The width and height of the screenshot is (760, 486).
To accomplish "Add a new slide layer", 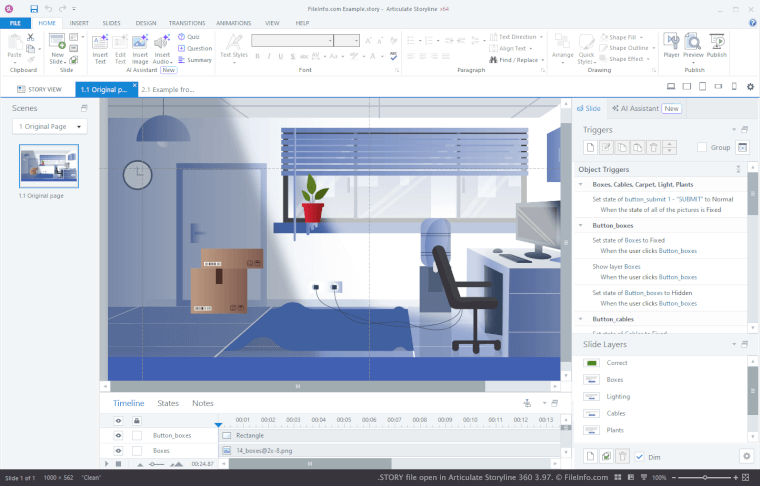I will click(591, 455).
